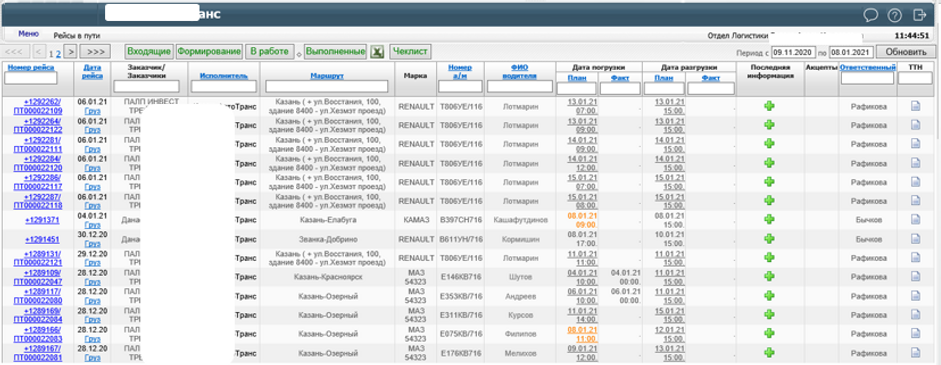Focus the Маршрут filter field

pyautogui.click(x=325, y=87)
